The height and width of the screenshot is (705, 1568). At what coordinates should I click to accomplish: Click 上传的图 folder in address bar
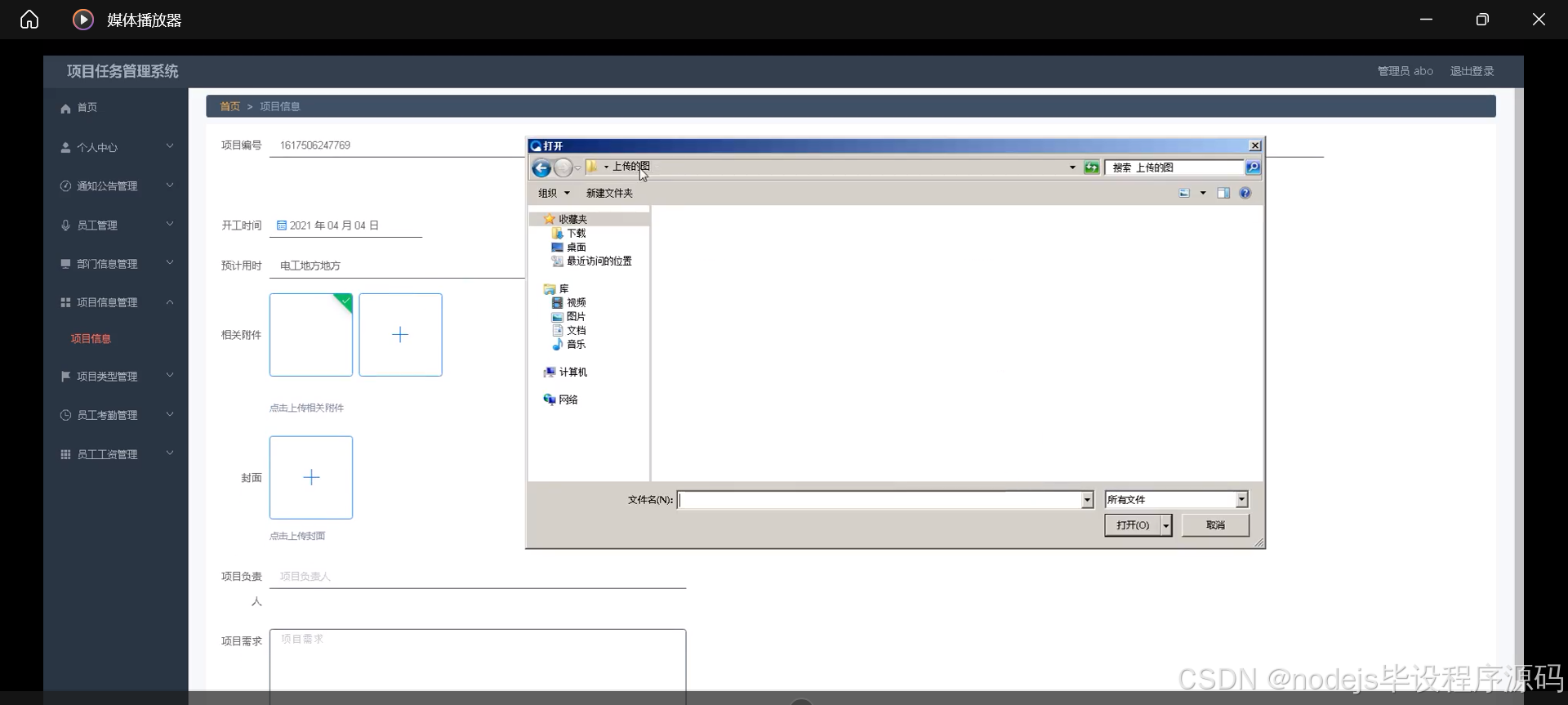(630, 167)
